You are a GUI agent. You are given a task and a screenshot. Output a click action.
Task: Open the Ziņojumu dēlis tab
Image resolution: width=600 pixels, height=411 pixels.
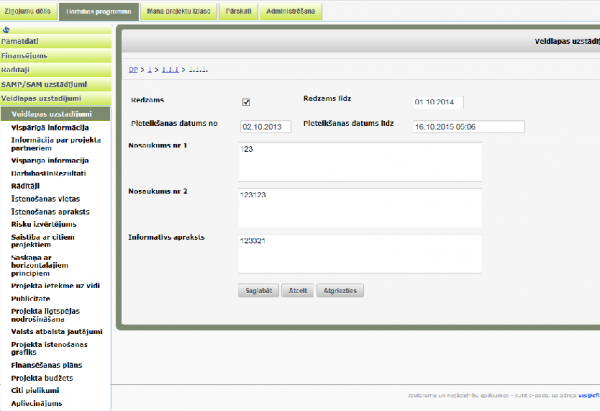[28, 12]
